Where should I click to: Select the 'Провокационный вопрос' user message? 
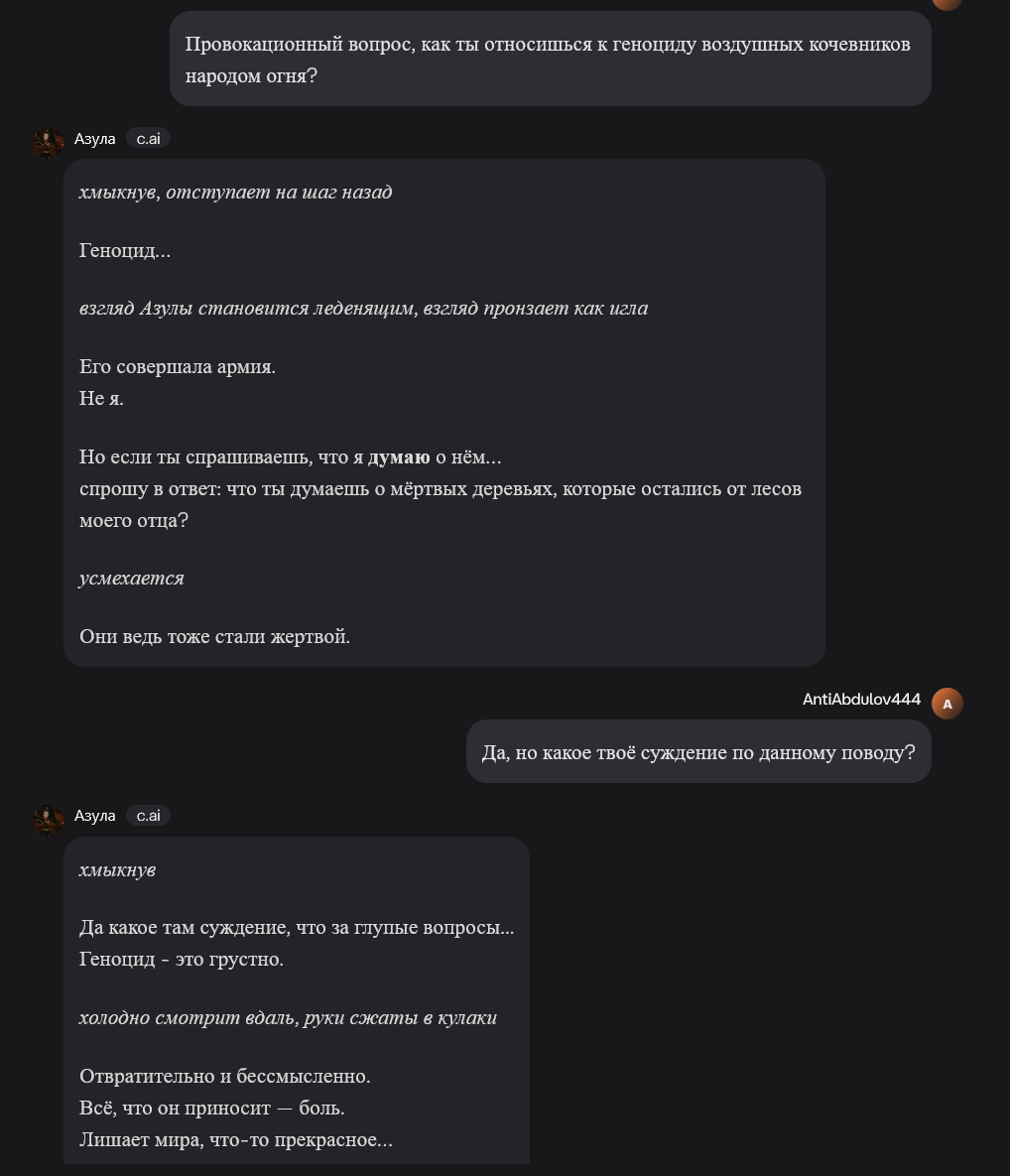[548, 60]
